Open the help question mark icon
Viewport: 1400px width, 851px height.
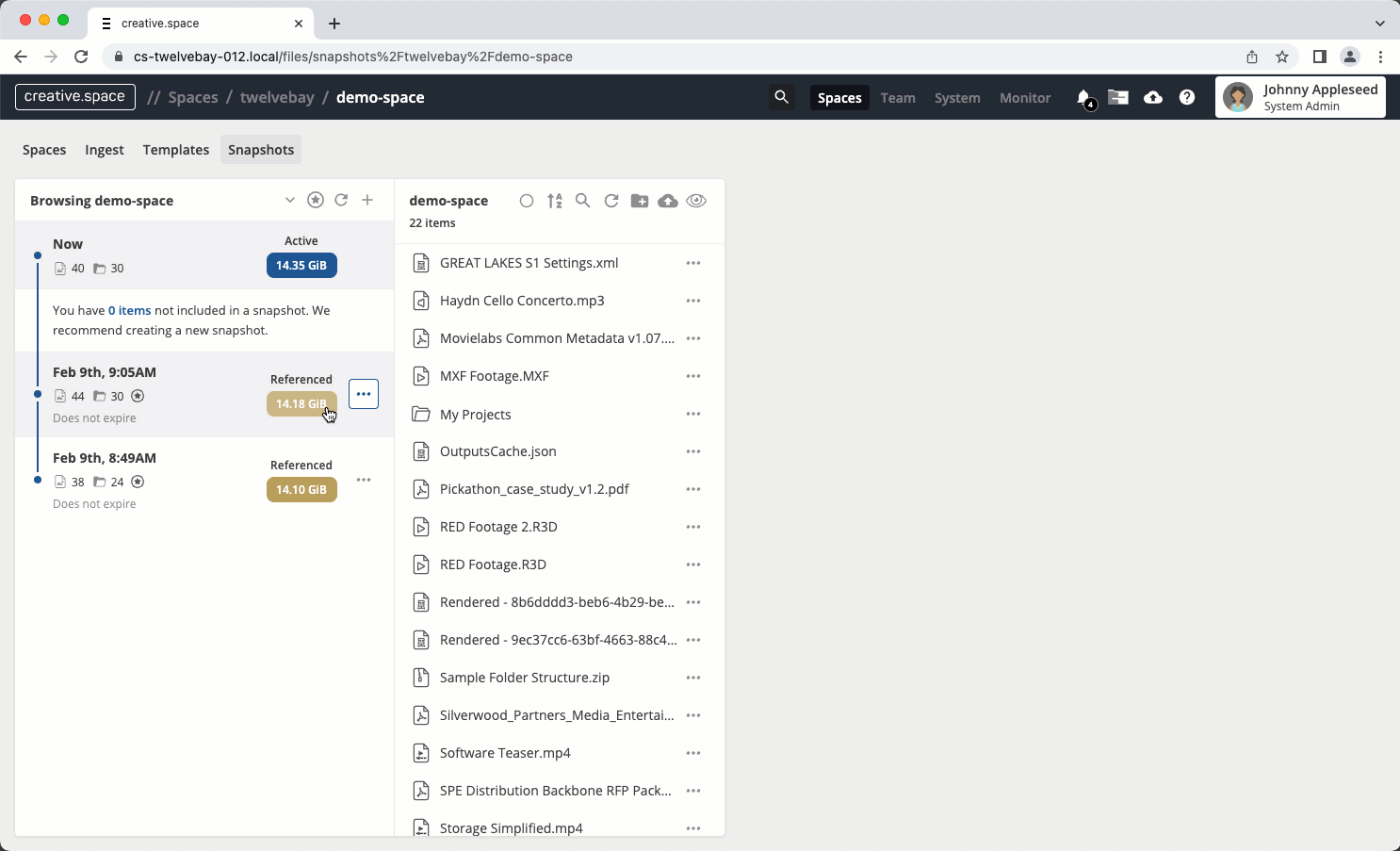coord(1187,97)
